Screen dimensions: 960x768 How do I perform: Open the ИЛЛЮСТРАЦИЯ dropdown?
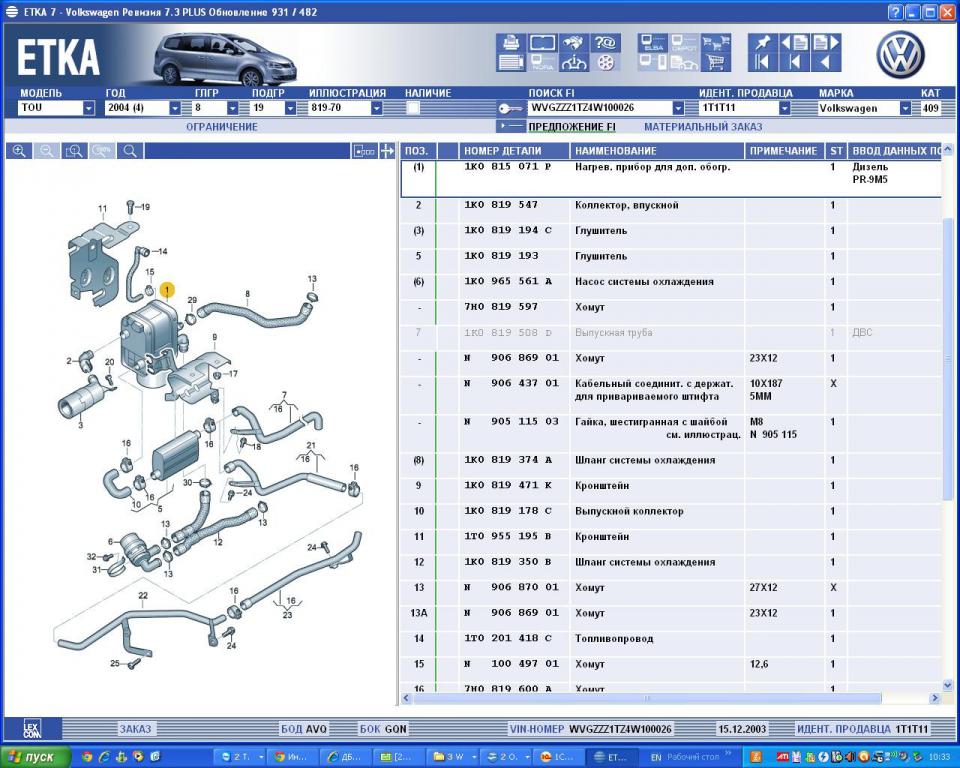click(377, 108)
